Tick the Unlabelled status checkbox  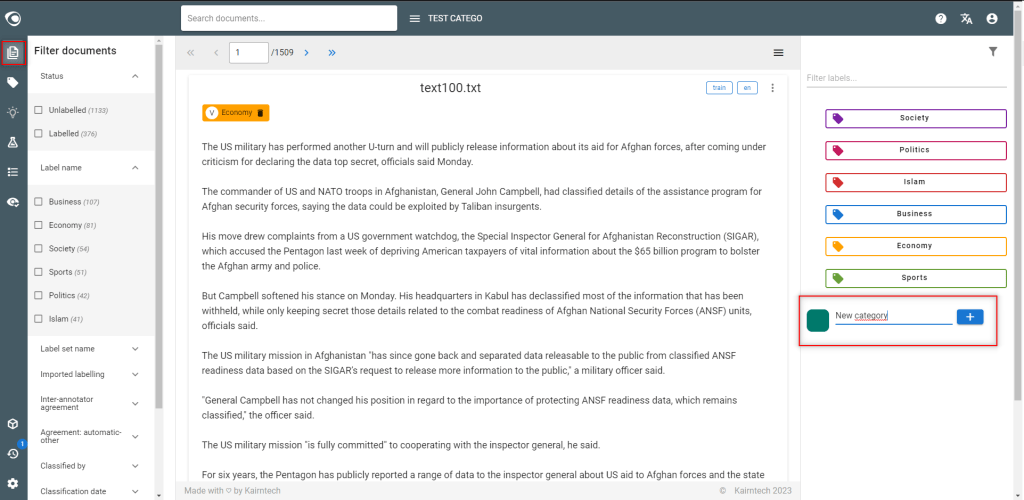[39, 110]
